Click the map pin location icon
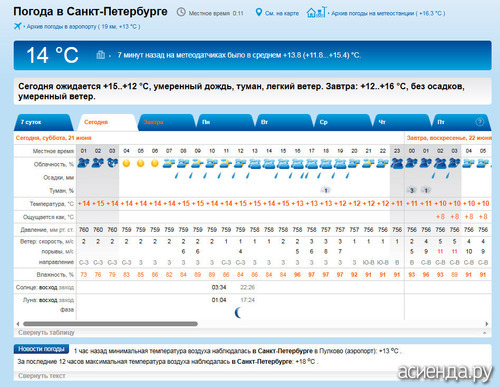This screenshot has height=387, width=500. click(259, 12)
